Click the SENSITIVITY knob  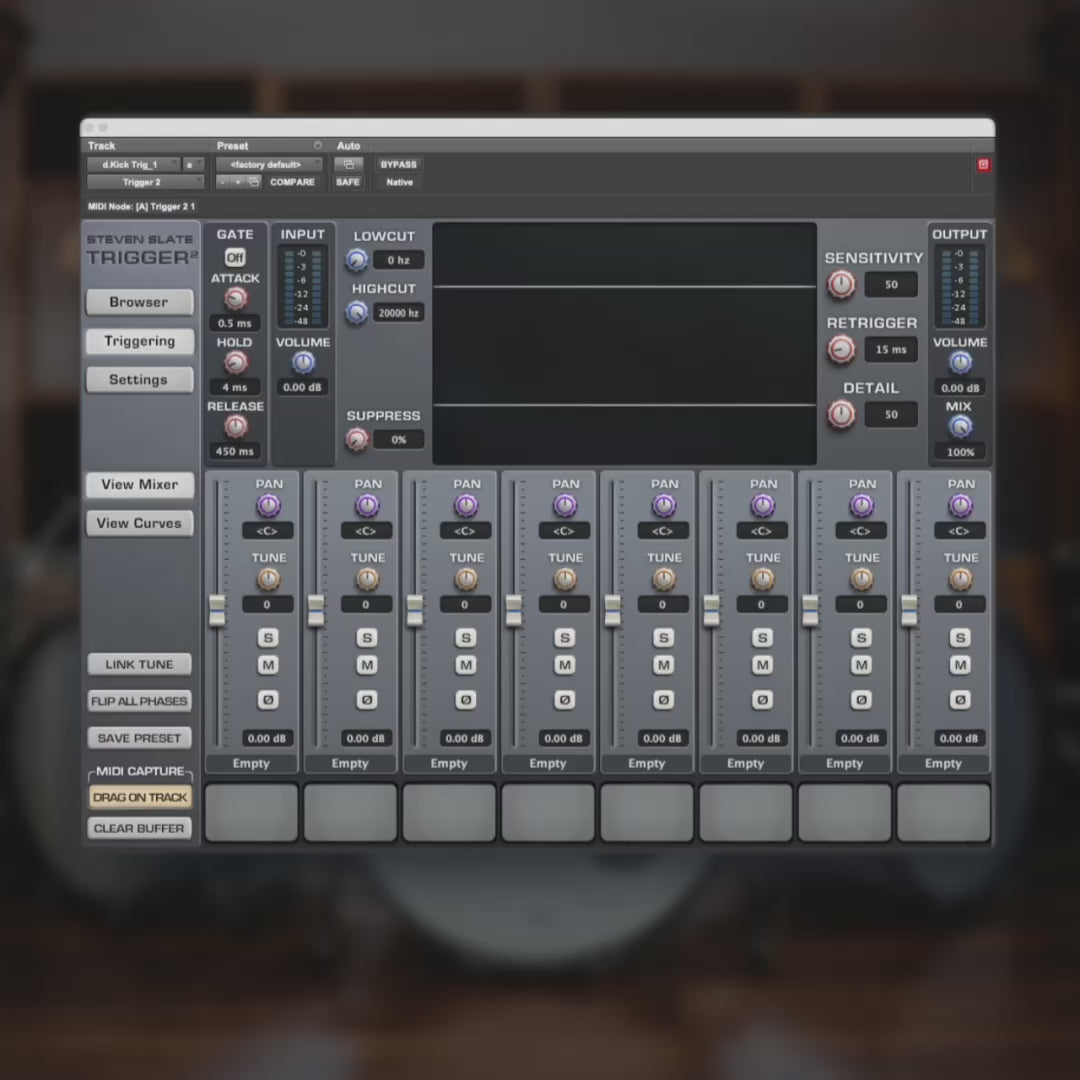click(x=840, y=284)
